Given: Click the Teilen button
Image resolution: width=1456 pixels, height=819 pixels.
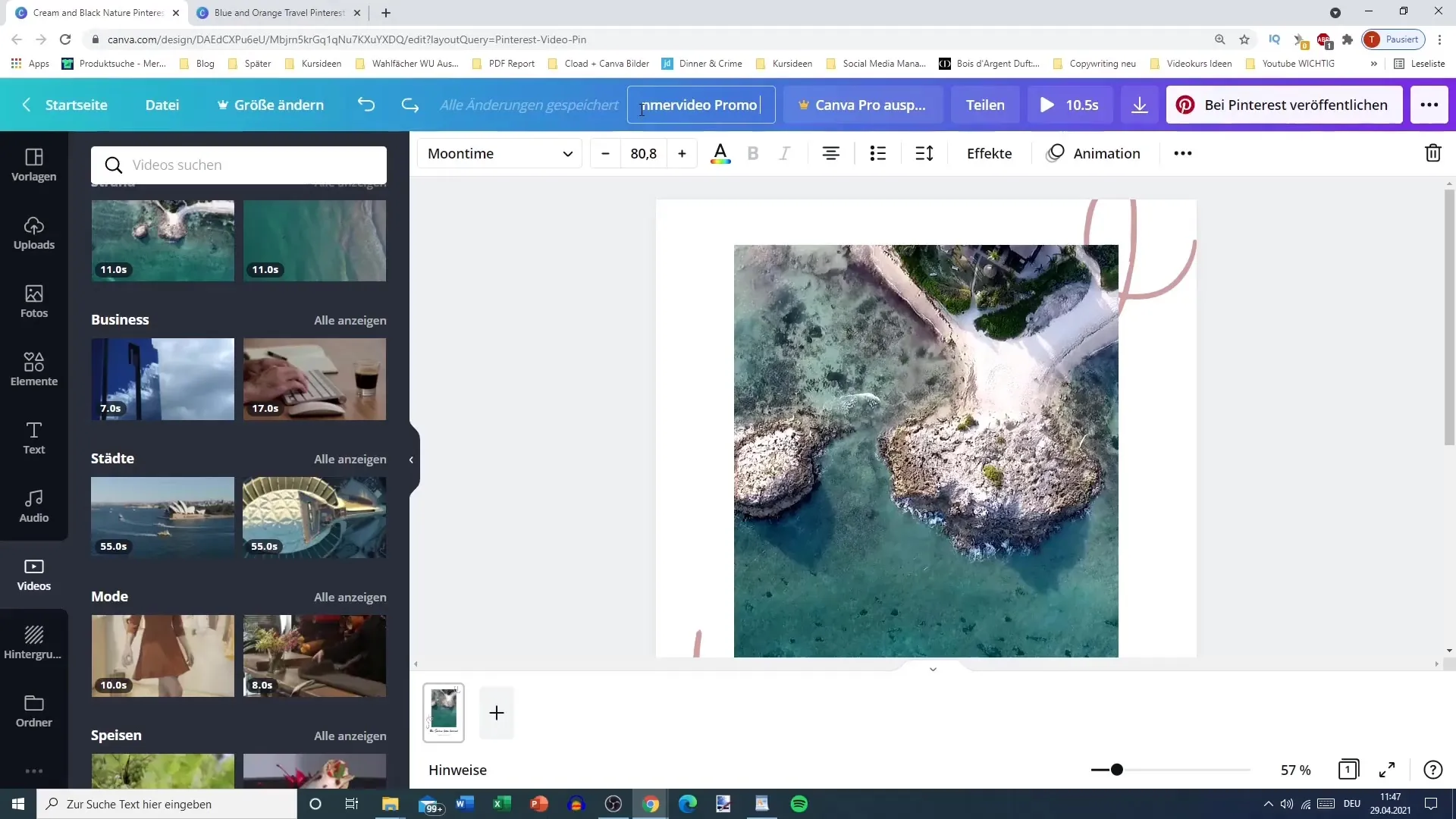Looking at the screenshot, I should click(x=985, y=104).
